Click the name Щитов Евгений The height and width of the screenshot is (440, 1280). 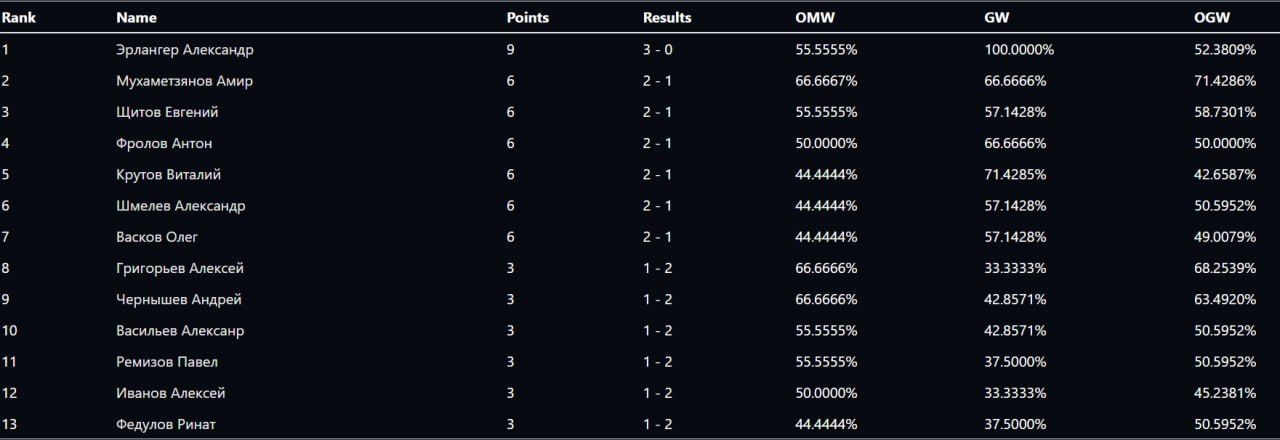(167, 112)
